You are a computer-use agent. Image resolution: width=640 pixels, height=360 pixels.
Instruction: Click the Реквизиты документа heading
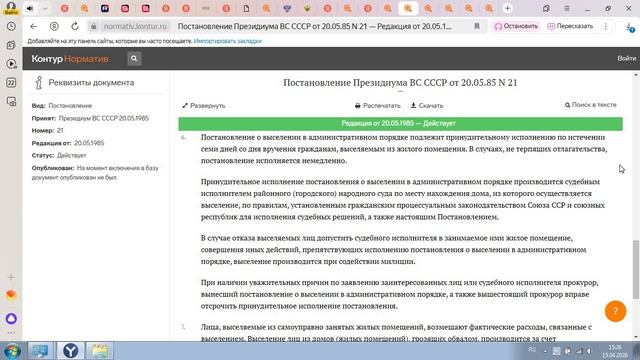coord(91,83)
